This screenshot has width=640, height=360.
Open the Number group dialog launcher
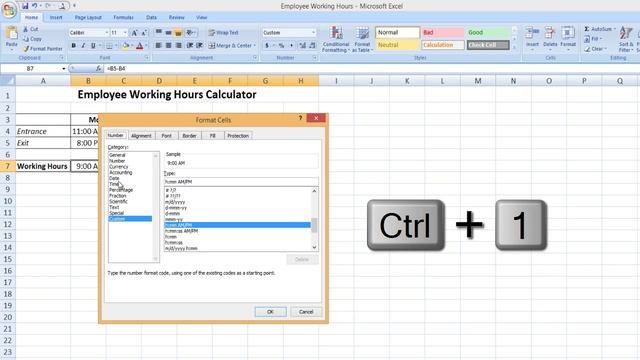(314, 58)
